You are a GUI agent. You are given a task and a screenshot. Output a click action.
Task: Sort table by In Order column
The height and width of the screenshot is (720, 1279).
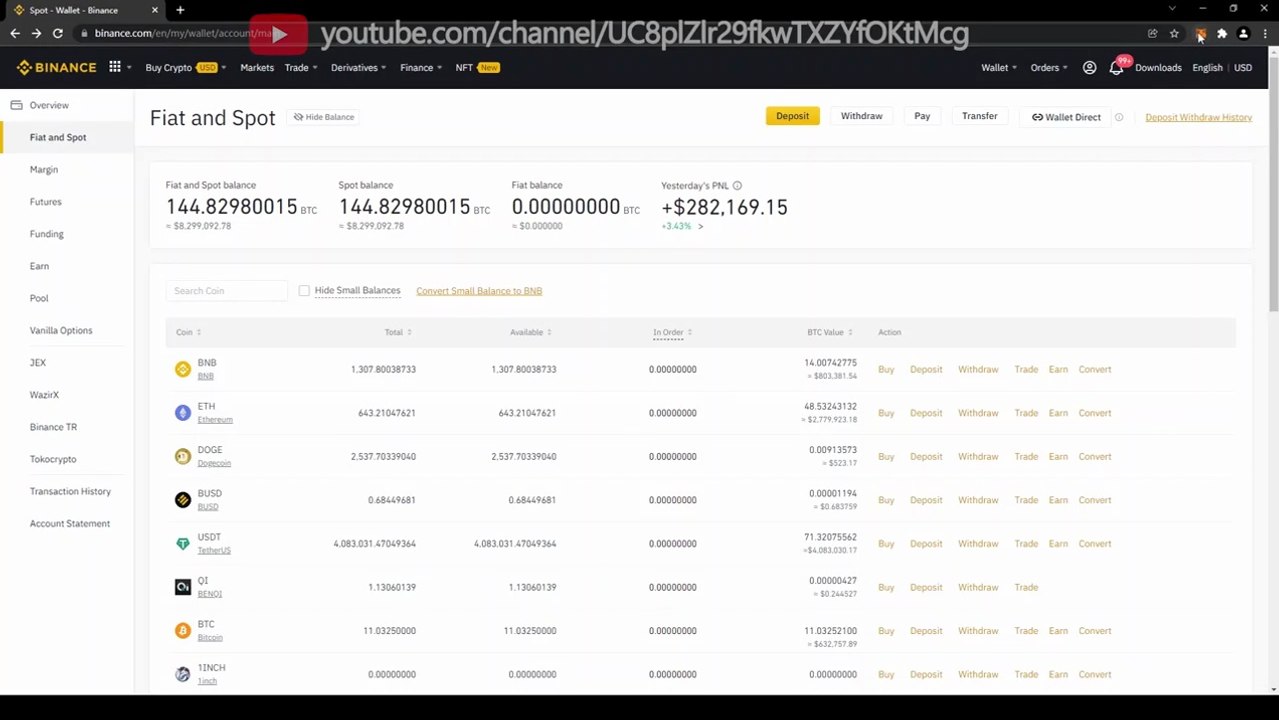tap(673, 332)
